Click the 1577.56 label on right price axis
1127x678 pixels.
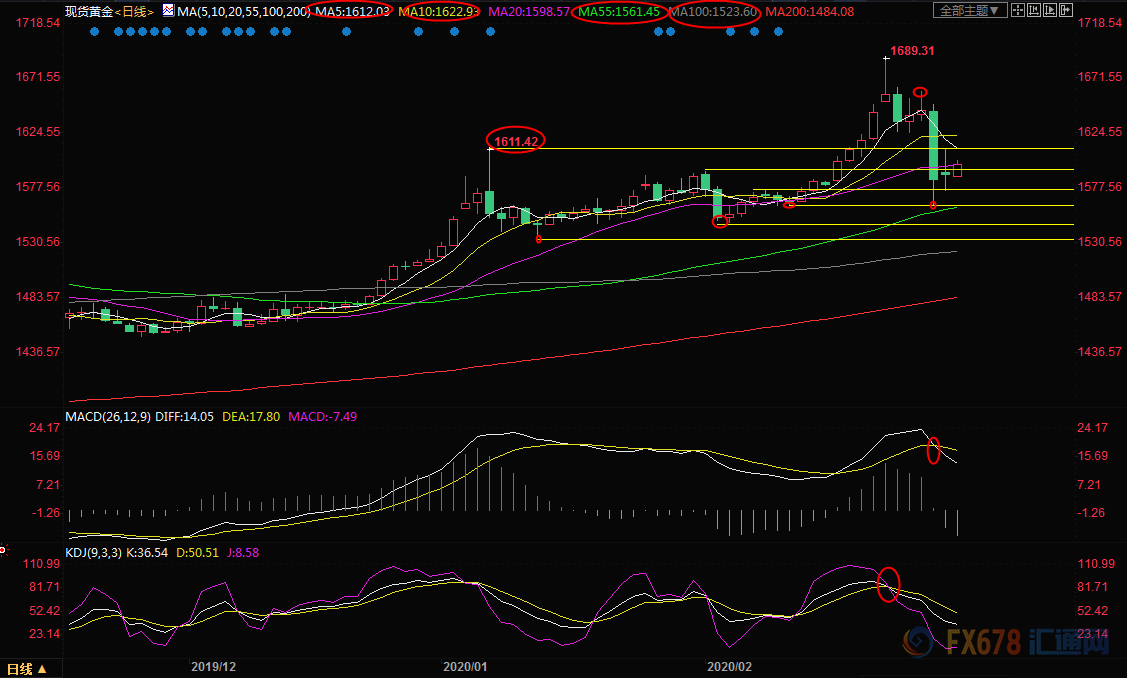1099,187
